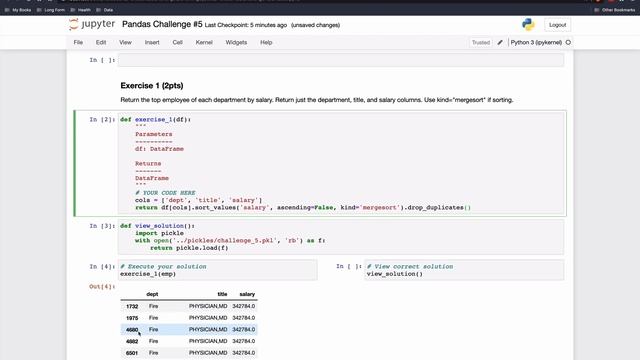Click the title column header

(222, 294)
